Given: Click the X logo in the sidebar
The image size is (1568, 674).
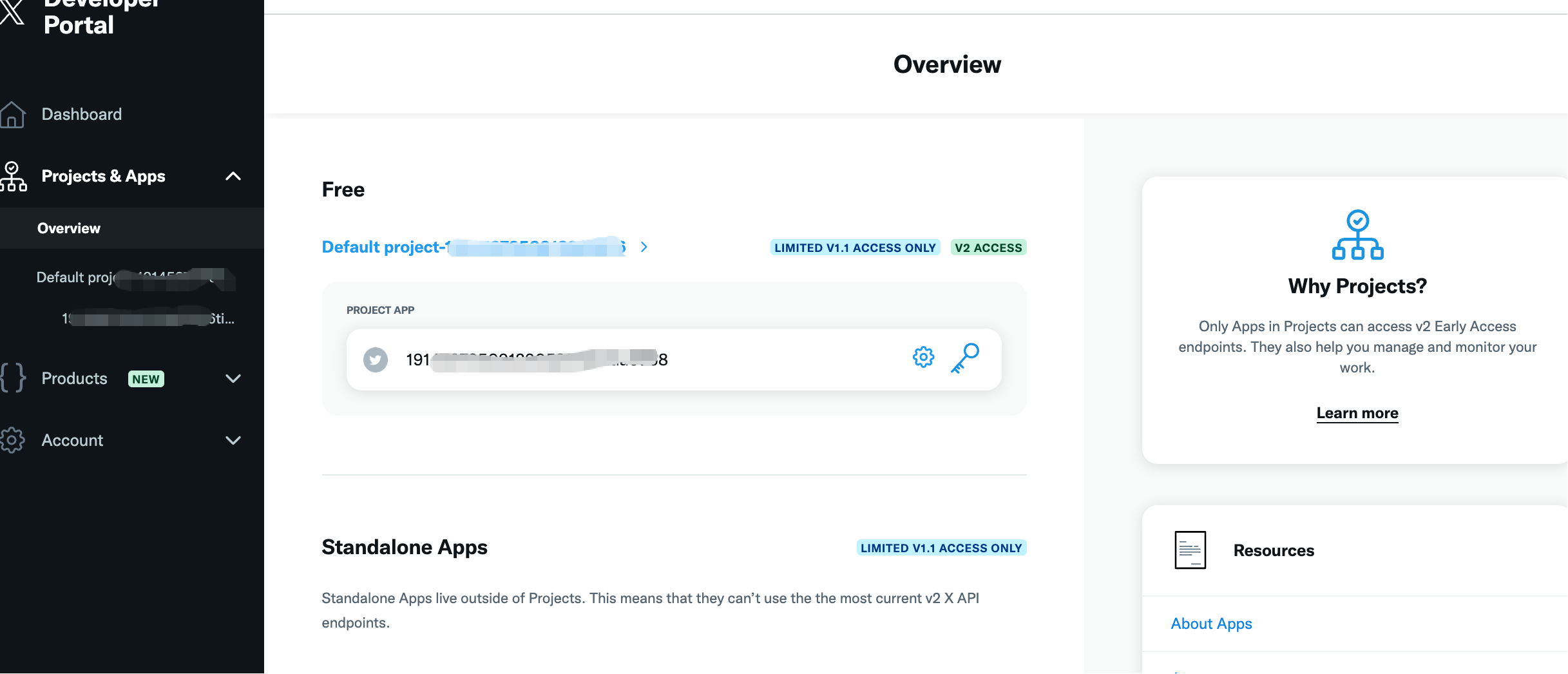Looking at the screenshot, I should tap(11, 12).
